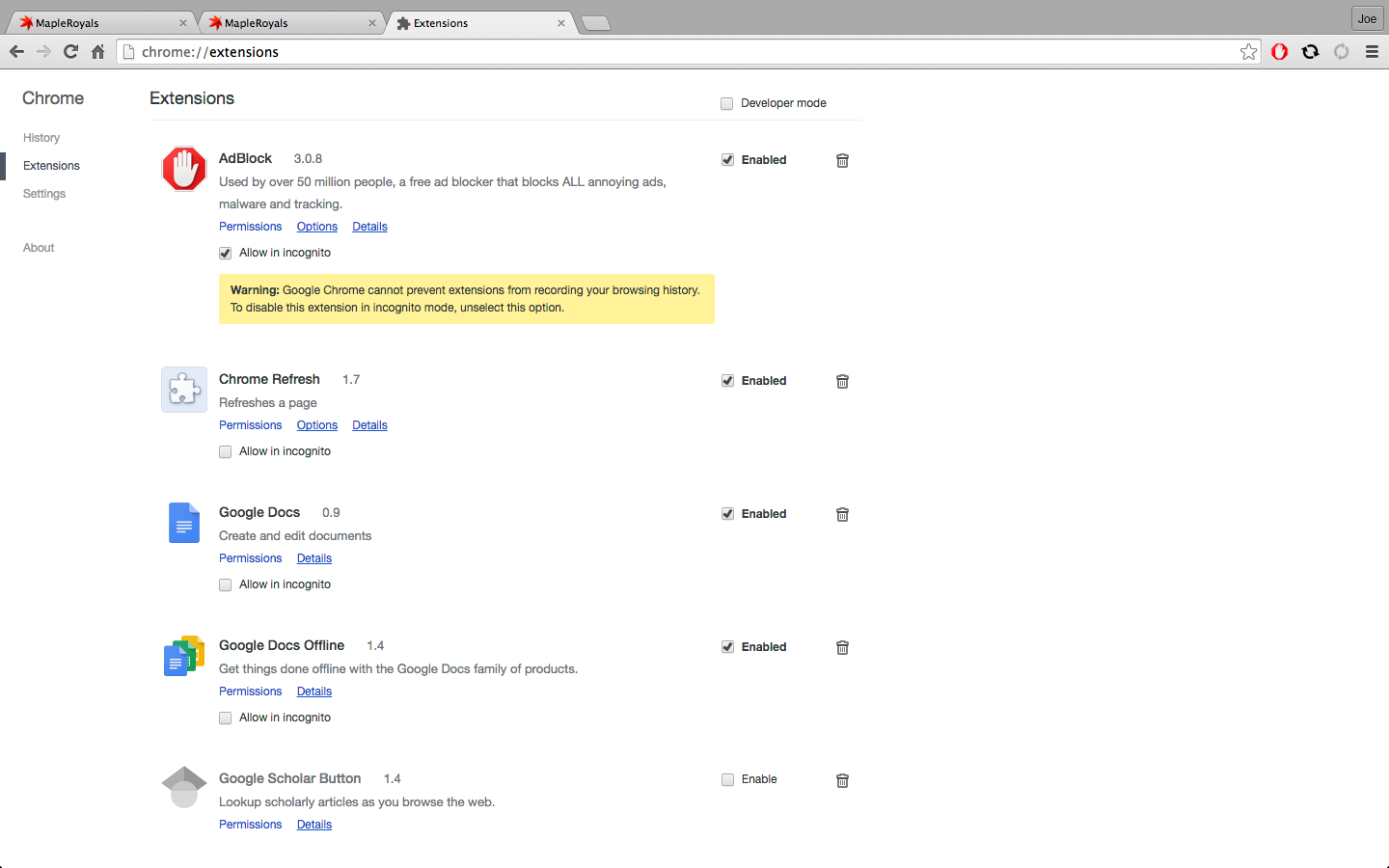Select Extensions in the Chrome sidebar
Viewport: 1389px width, 868px height.
[51, 166]
